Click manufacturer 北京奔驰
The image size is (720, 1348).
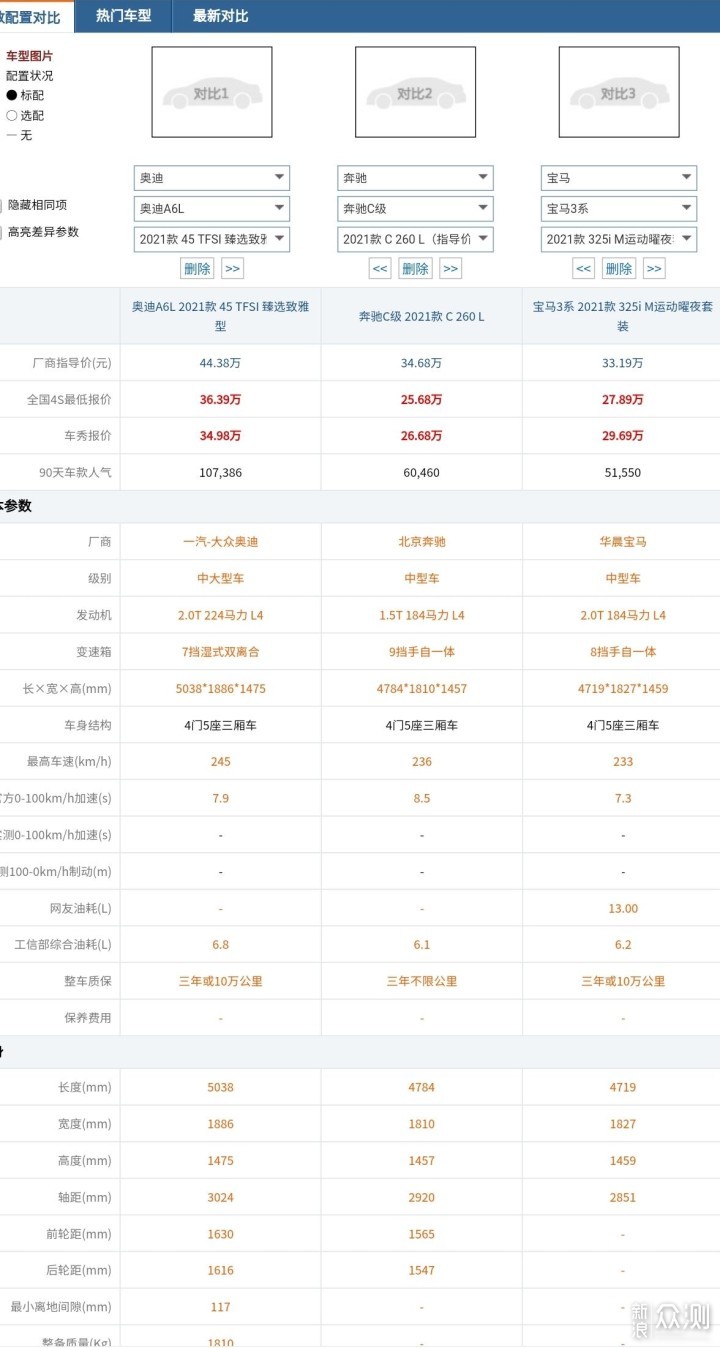click(421, 542)
